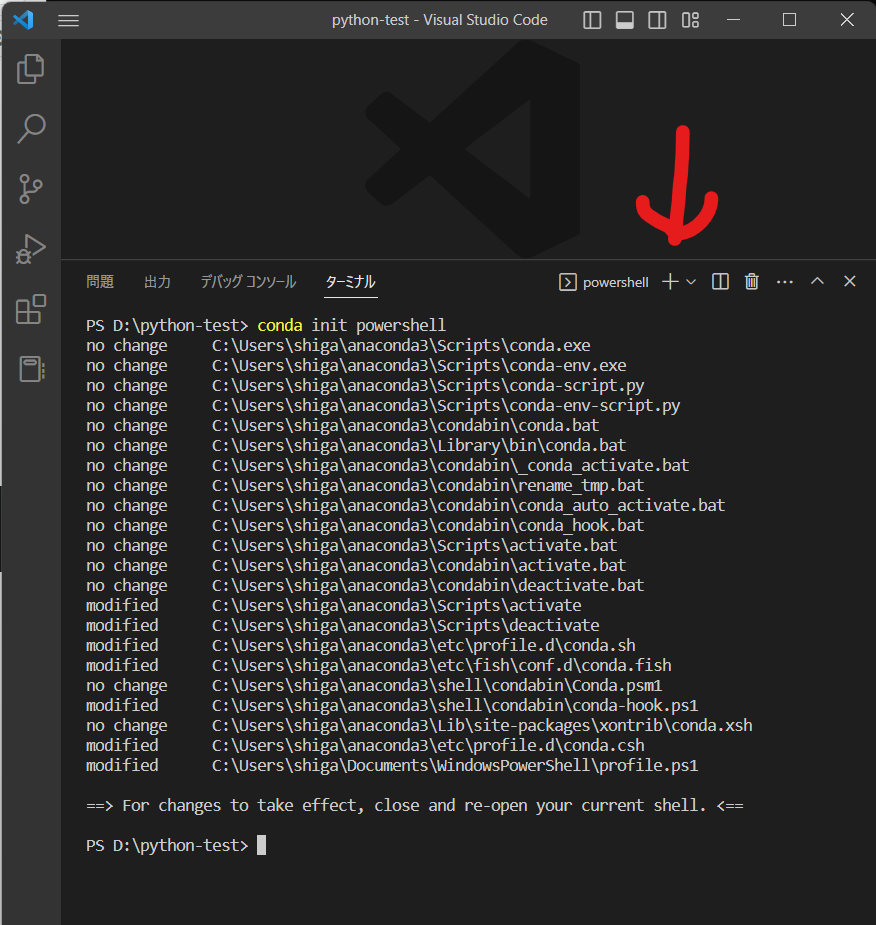Open the Source Control view
This screenshot has height=925, width=876.
[x=30, y=189]
